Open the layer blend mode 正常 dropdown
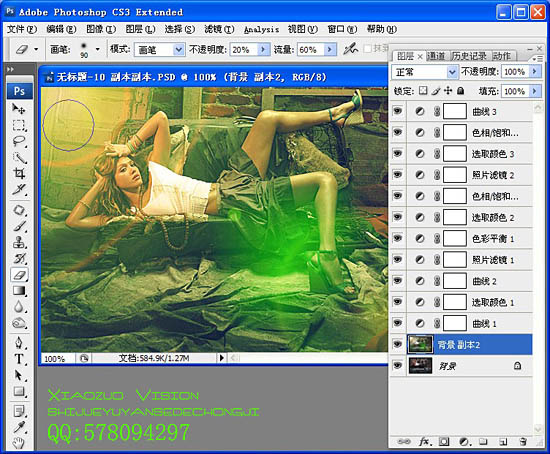 tap(452, 72)
